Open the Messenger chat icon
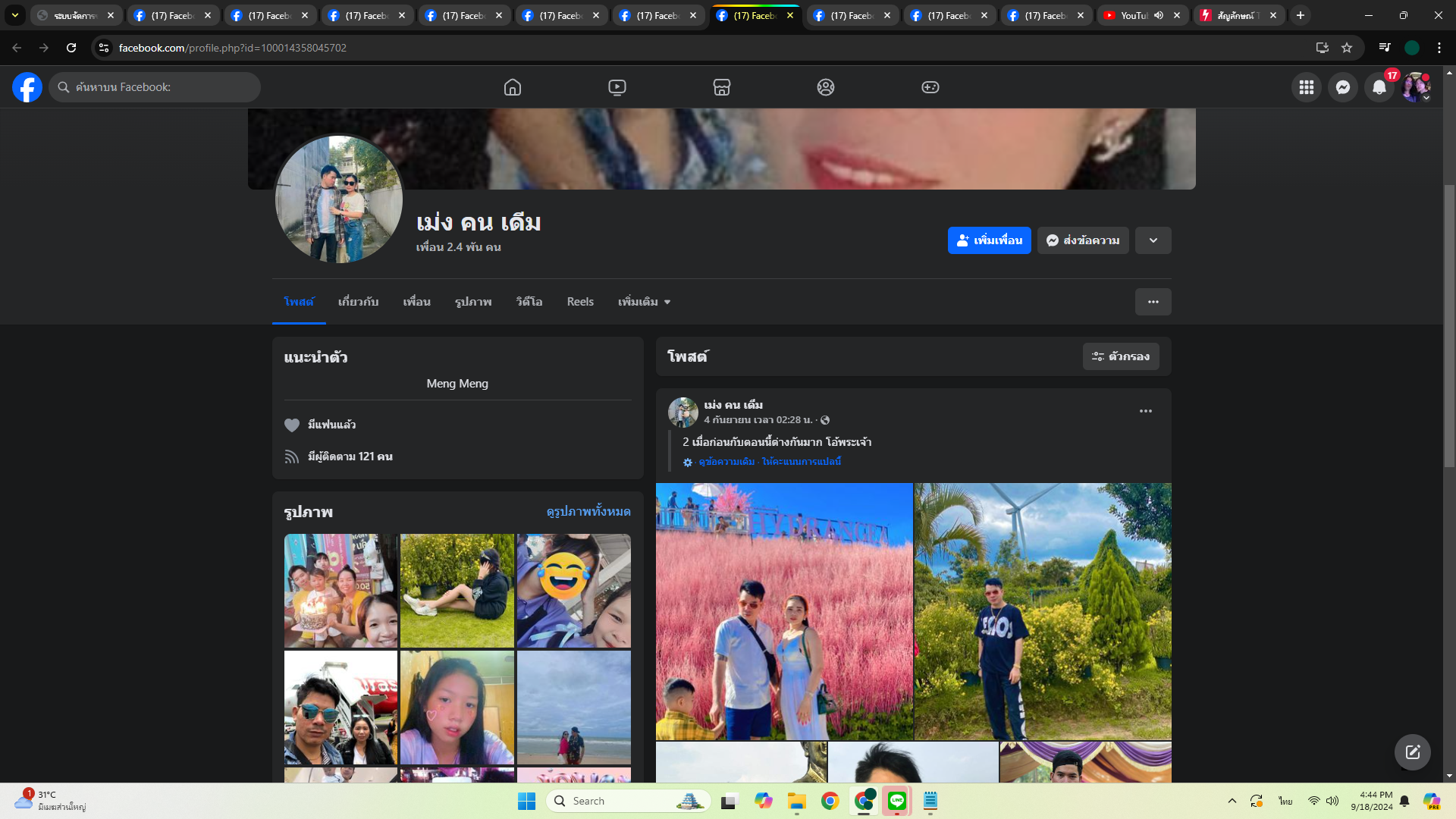 [x=1342, y=87]
